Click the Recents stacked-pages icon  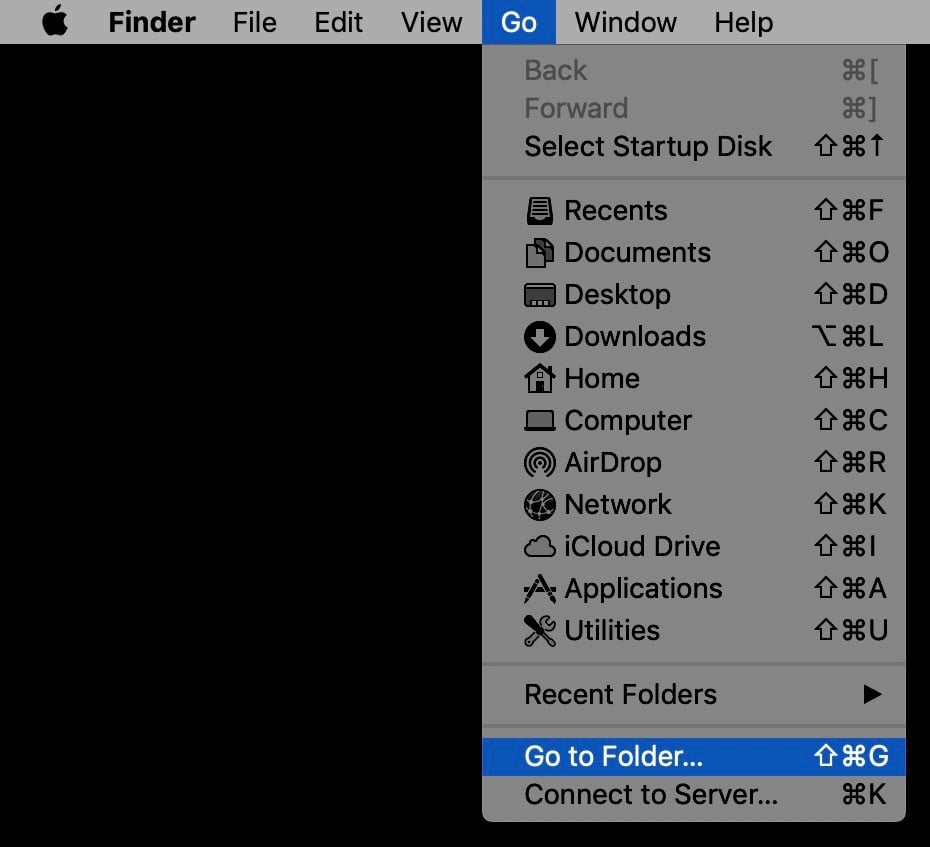[540, 210]
